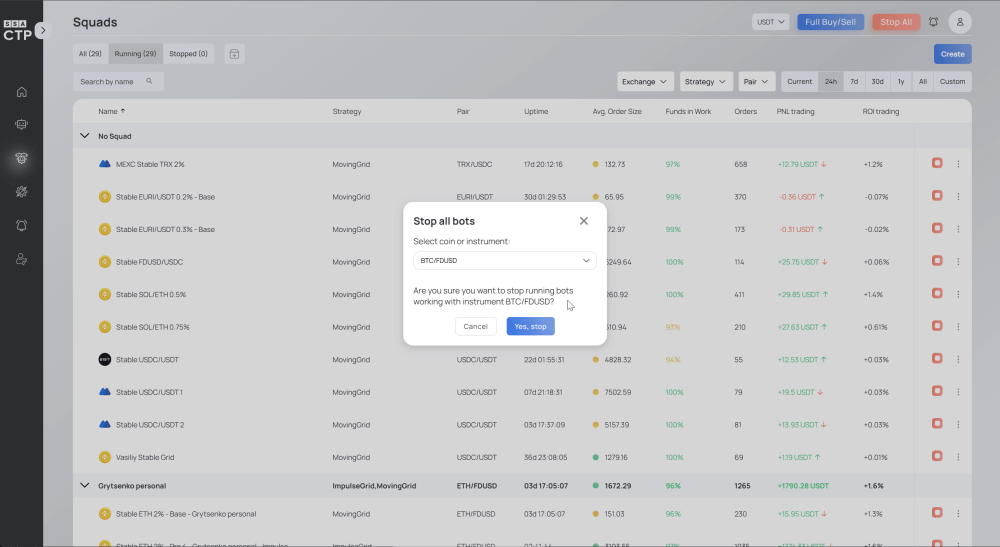Confirm with the Yes, stop button

point(531,326)
